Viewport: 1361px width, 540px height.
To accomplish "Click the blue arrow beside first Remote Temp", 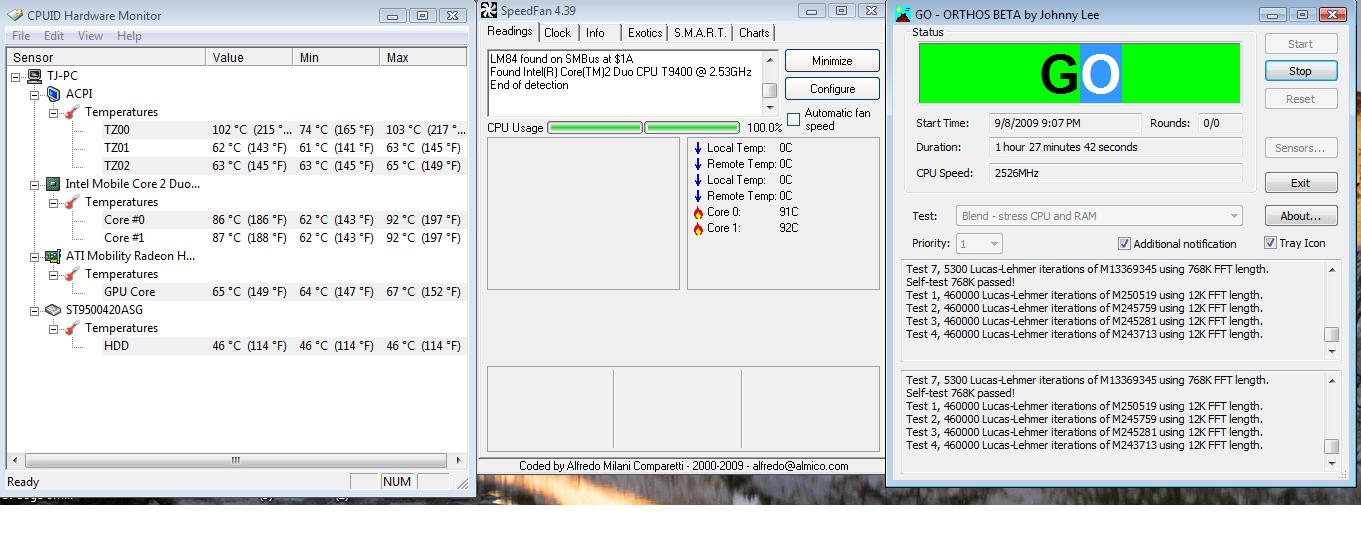I will point(698,164).
